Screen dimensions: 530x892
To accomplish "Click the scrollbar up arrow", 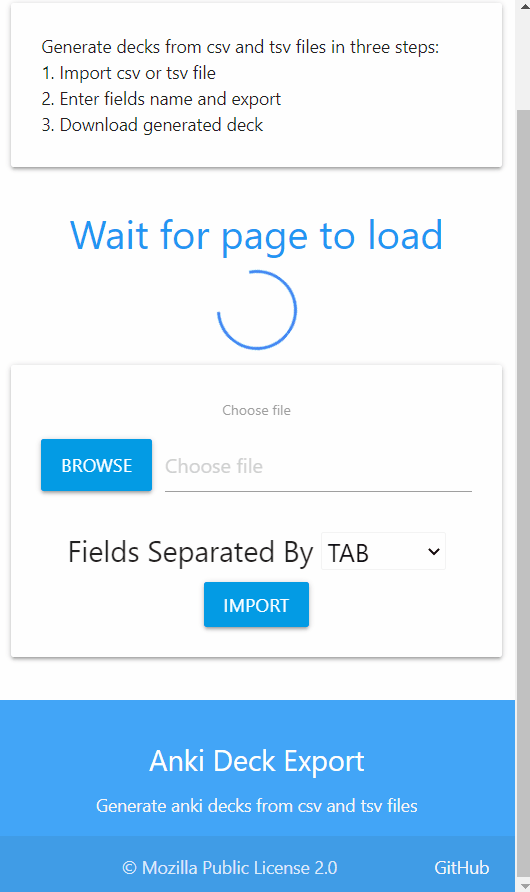I will point(523,6).
